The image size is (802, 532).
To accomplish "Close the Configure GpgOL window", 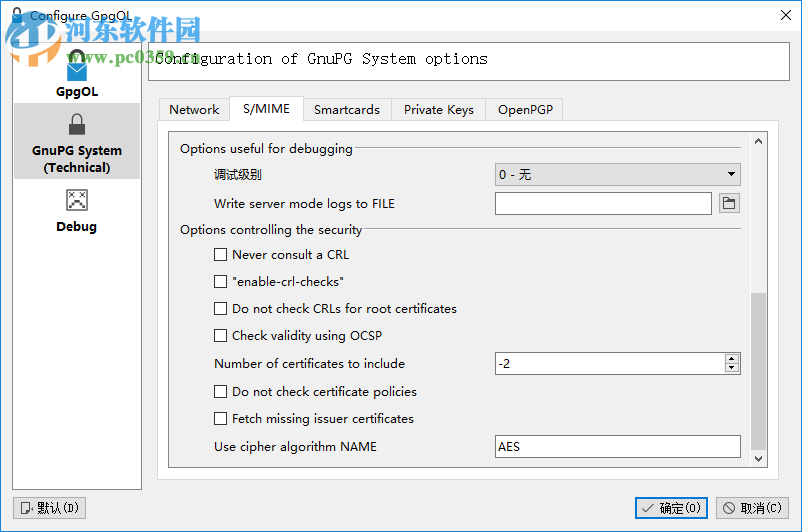I will pyautogui.click(x=786, y=15).
